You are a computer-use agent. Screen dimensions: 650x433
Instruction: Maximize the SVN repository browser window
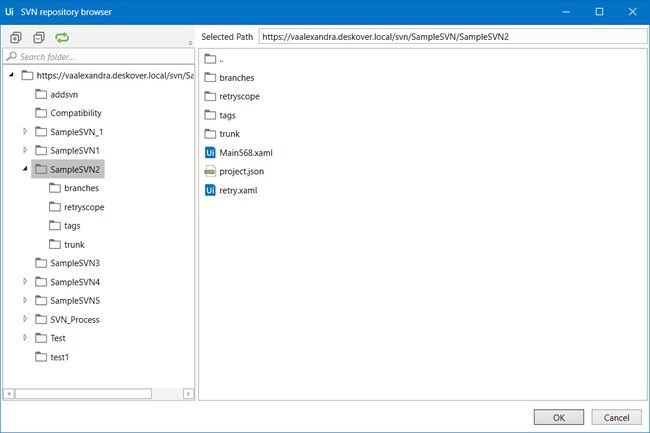(x=599, y=12)
